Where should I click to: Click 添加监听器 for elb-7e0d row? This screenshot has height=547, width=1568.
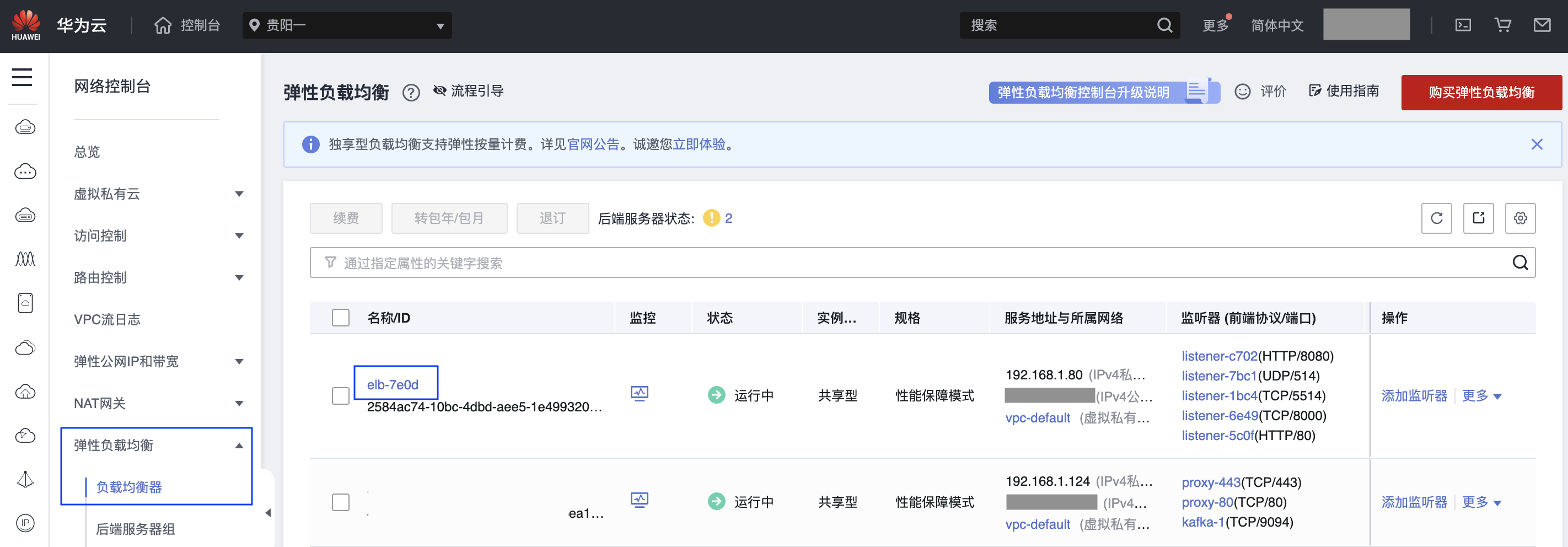[1415, 396]
